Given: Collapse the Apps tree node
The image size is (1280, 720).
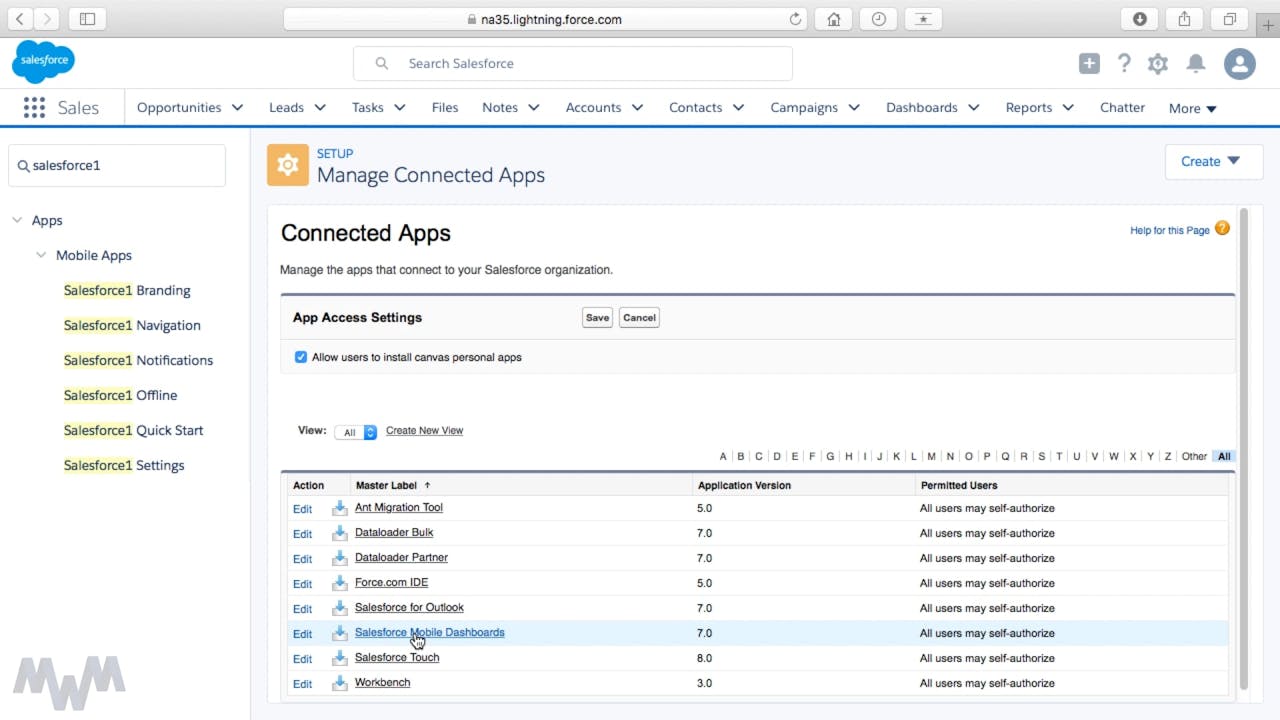Looking at the screenshot, I should pyautogui.click(x=17, y=220).
